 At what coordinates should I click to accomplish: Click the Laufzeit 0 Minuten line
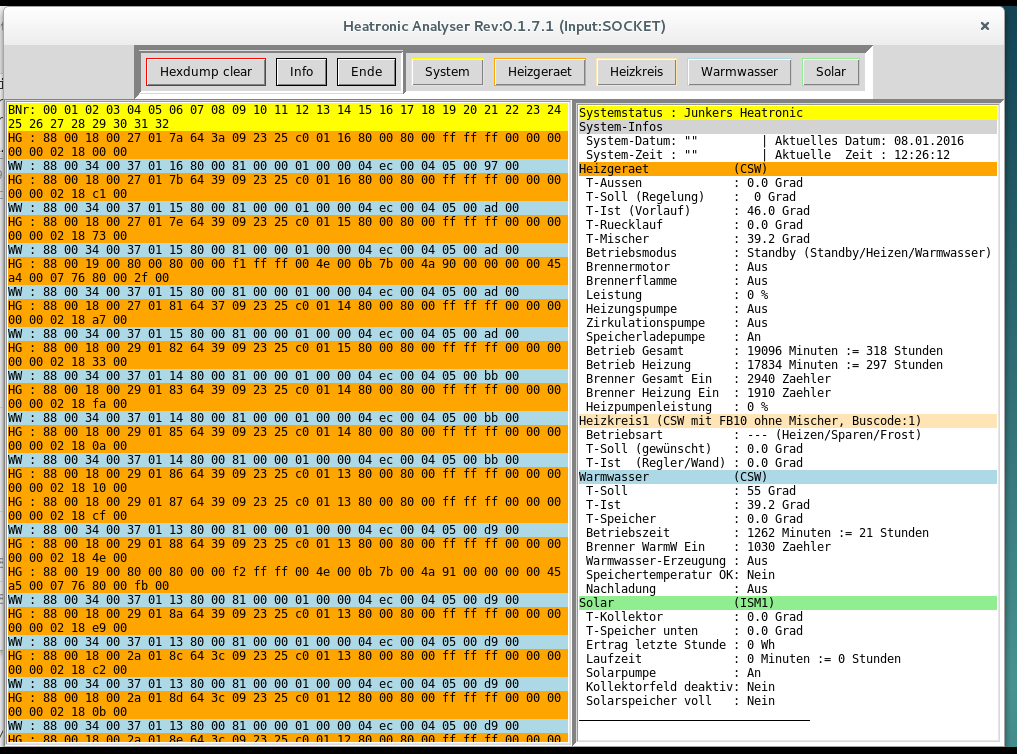pos(743,659)
